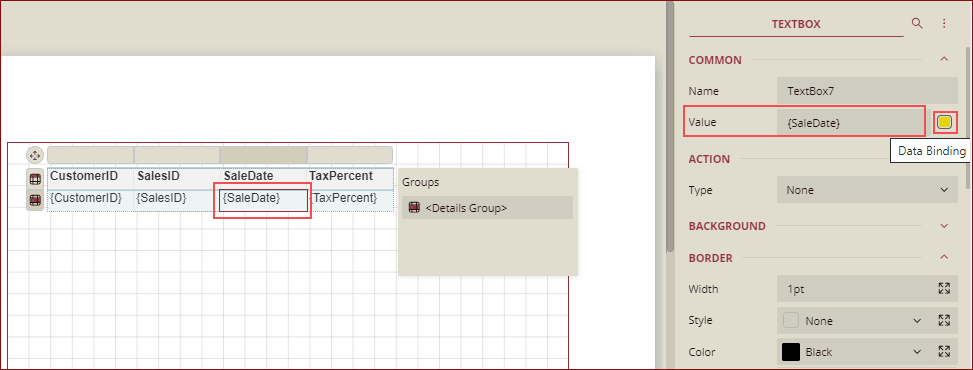Expand border Color per-side settings icon
This screenshot has height=370, width=973.
pyautogui.click(x=944, y=352)
